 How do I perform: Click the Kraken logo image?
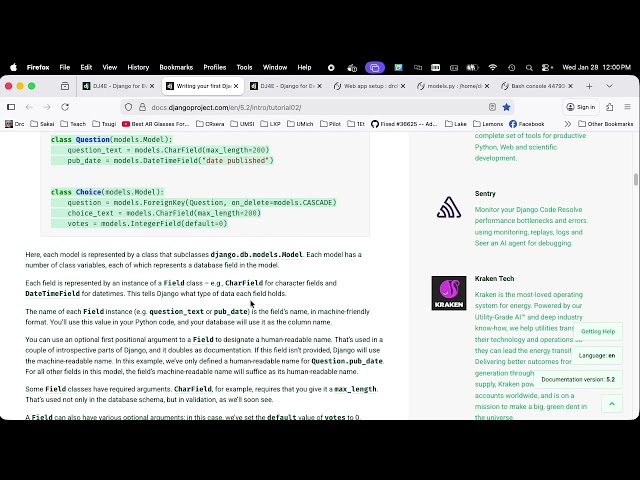(449, 293)
